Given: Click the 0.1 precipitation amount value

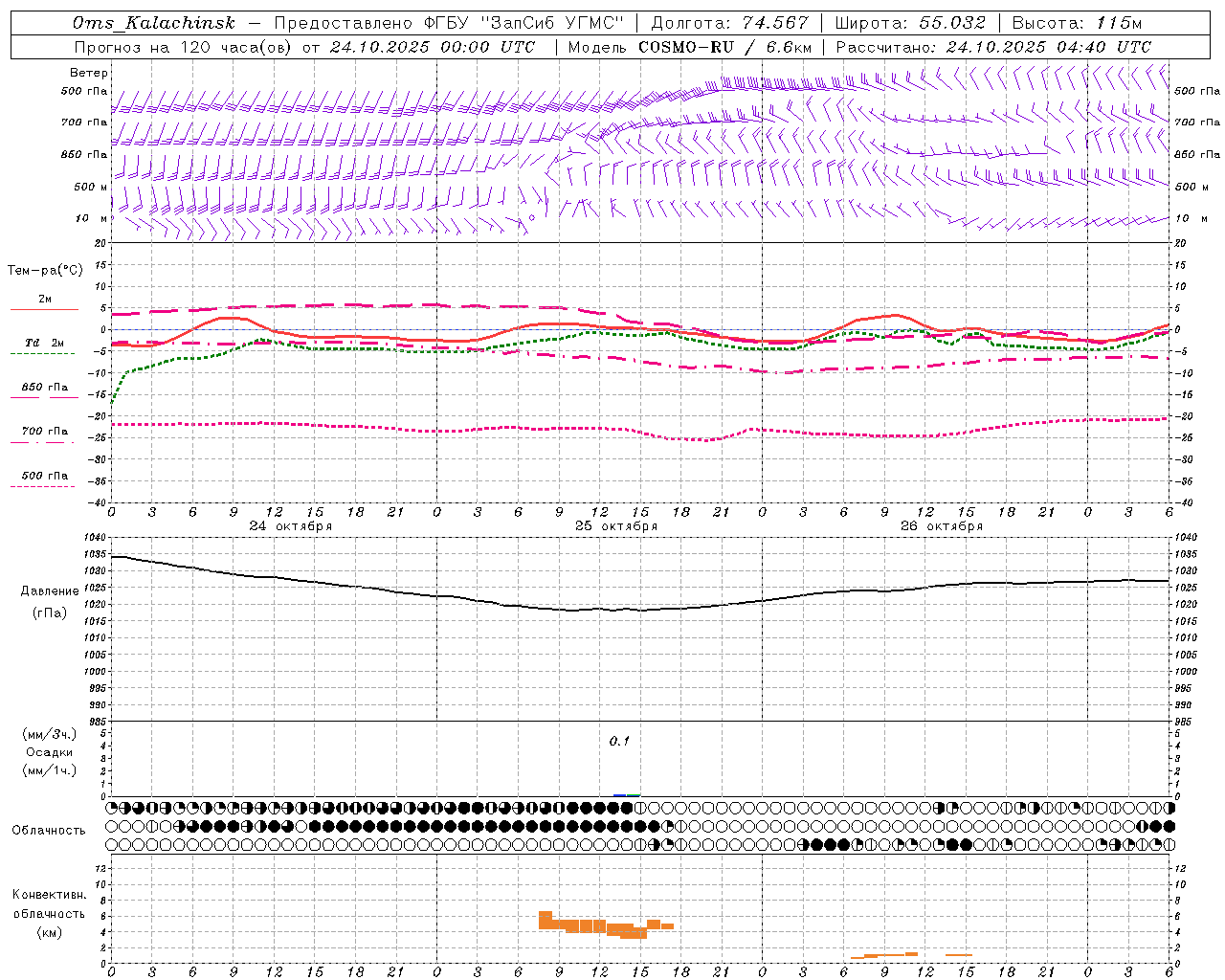Looking at the screenshot, I should pyautogui.click(x=619, y=741).
